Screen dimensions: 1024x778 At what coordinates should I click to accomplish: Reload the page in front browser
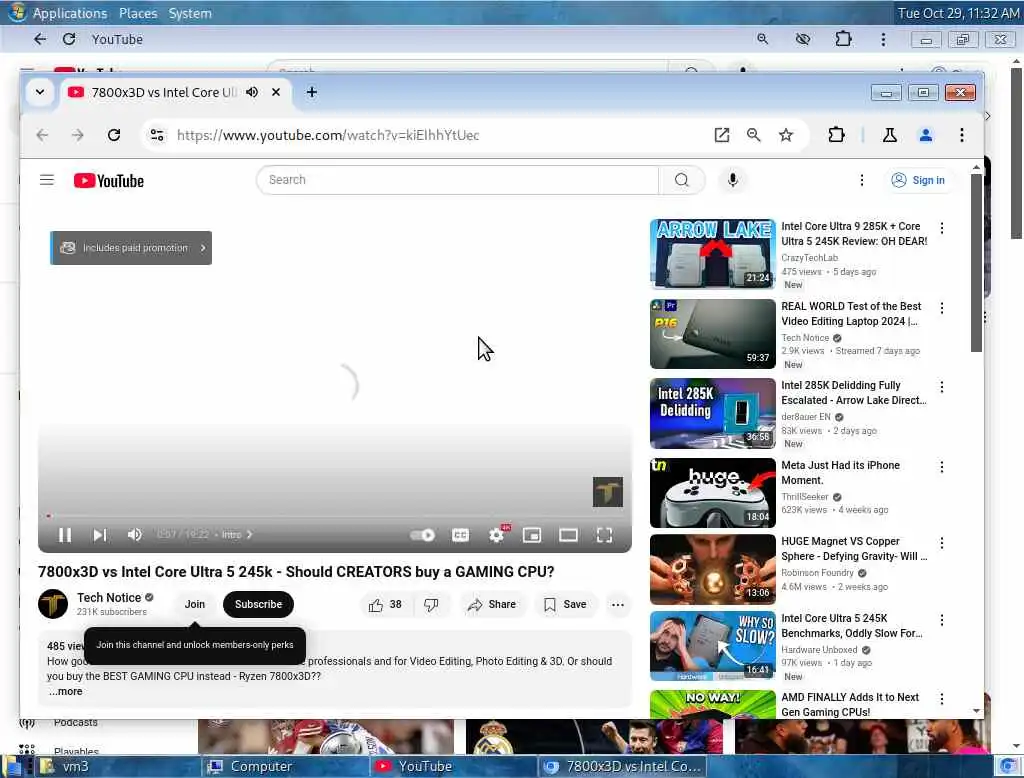click(114, 135)
